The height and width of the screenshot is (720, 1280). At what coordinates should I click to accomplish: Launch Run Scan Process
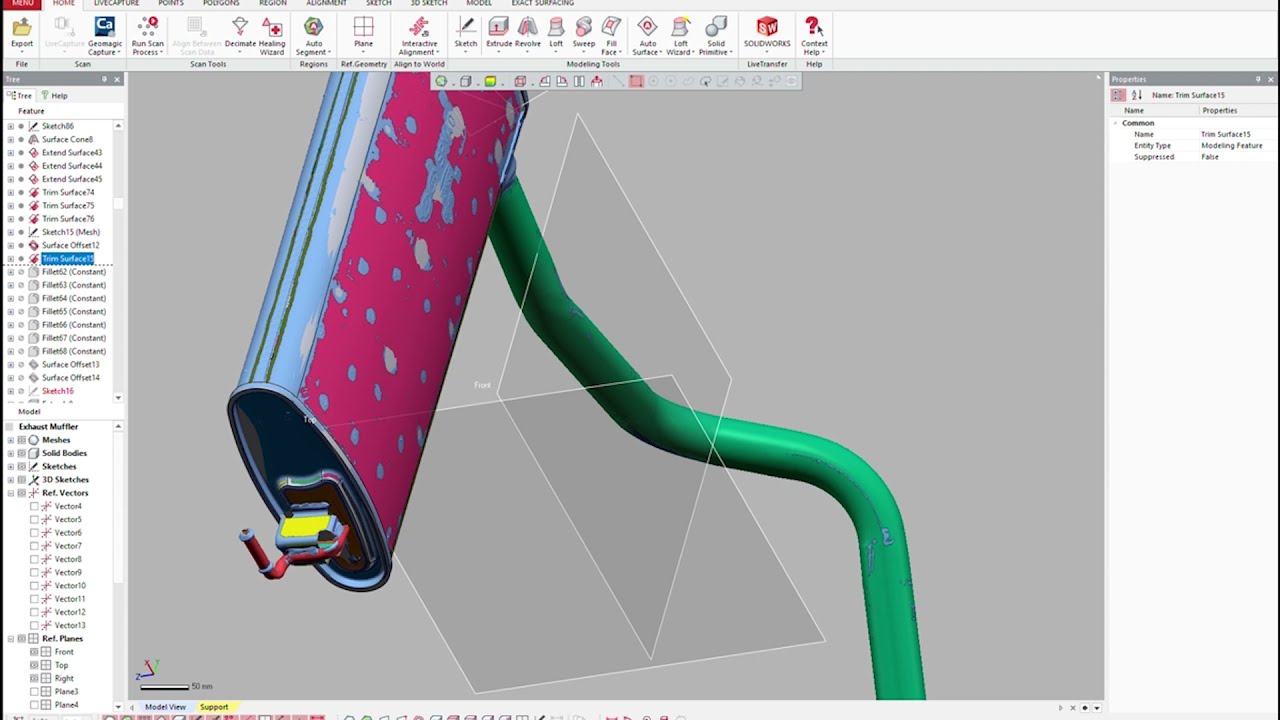pyautogui.click(x=147, y=35)
